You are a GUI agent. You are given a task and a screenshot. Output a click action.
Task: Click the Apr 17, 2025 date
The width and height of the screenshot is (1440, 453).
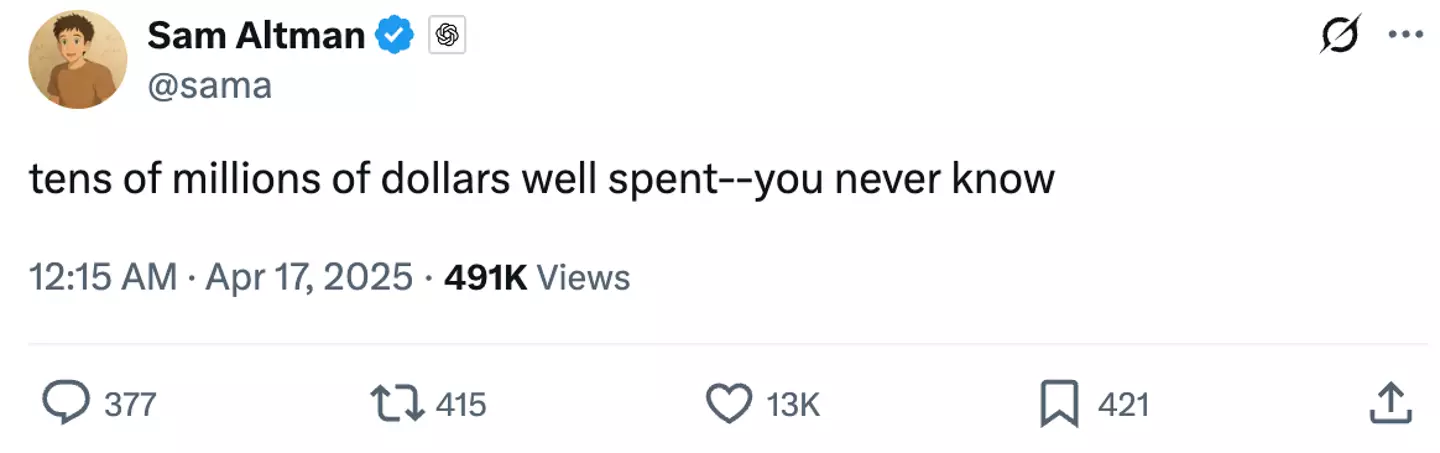click(x=308, y=277)
